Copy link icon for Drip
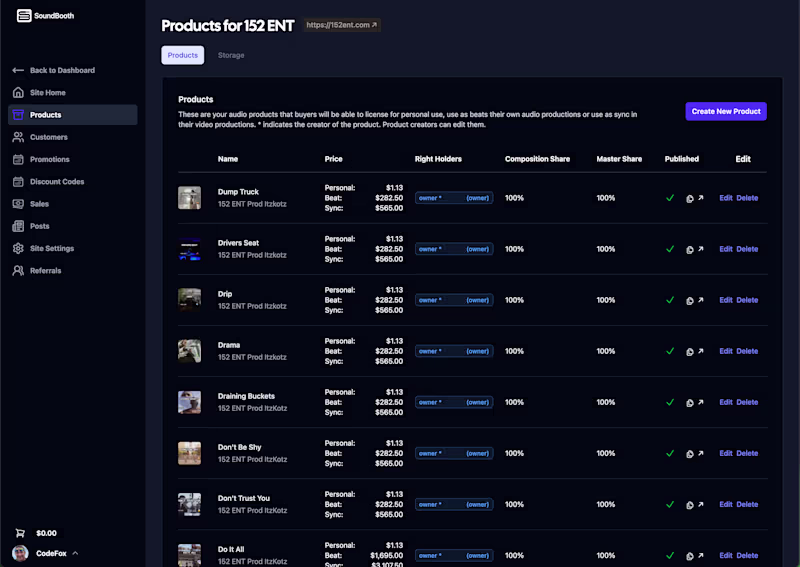800x567 pixels. click(690, 301)
